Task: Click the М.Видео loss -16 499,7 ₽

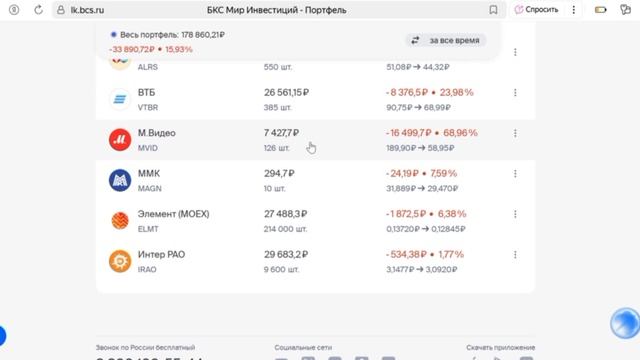Action: (x=409, y=133)
